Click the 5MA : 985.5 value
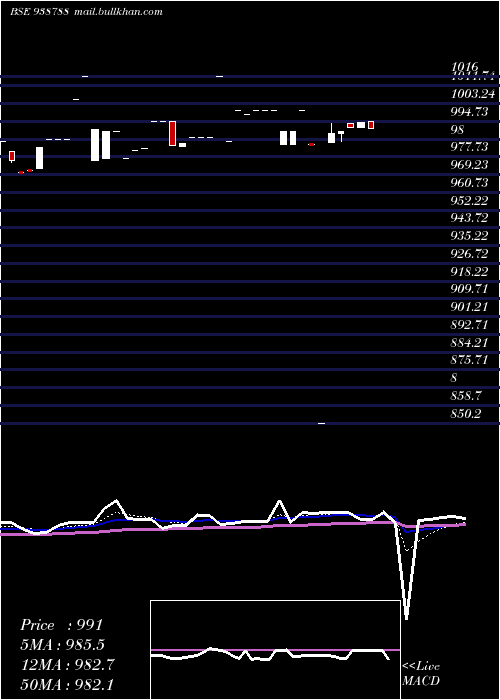 [x=63, y=645]
